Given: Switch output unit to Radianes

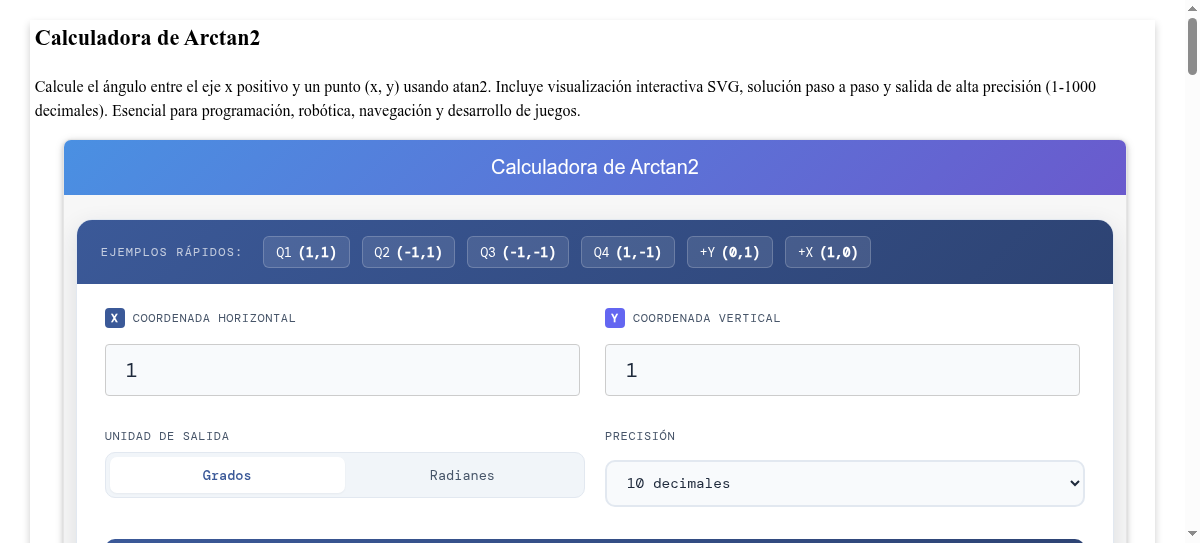Looking at the screenshot, I should point(462,475).
